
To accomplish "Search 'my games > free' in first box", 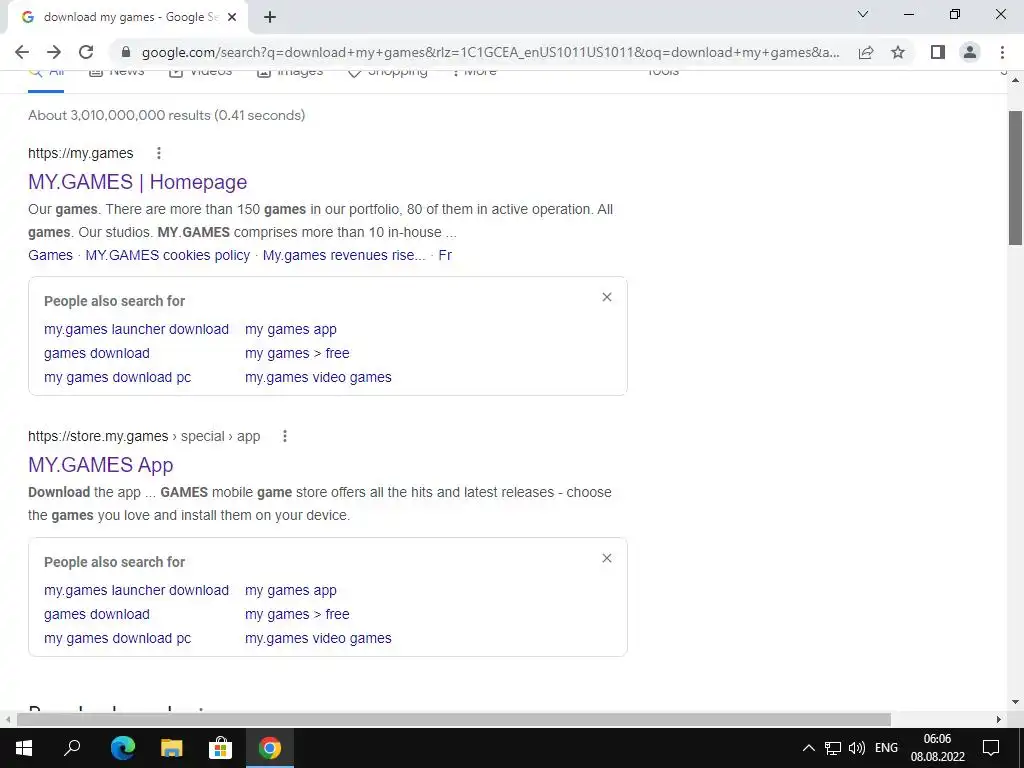I will pos(297,353).
